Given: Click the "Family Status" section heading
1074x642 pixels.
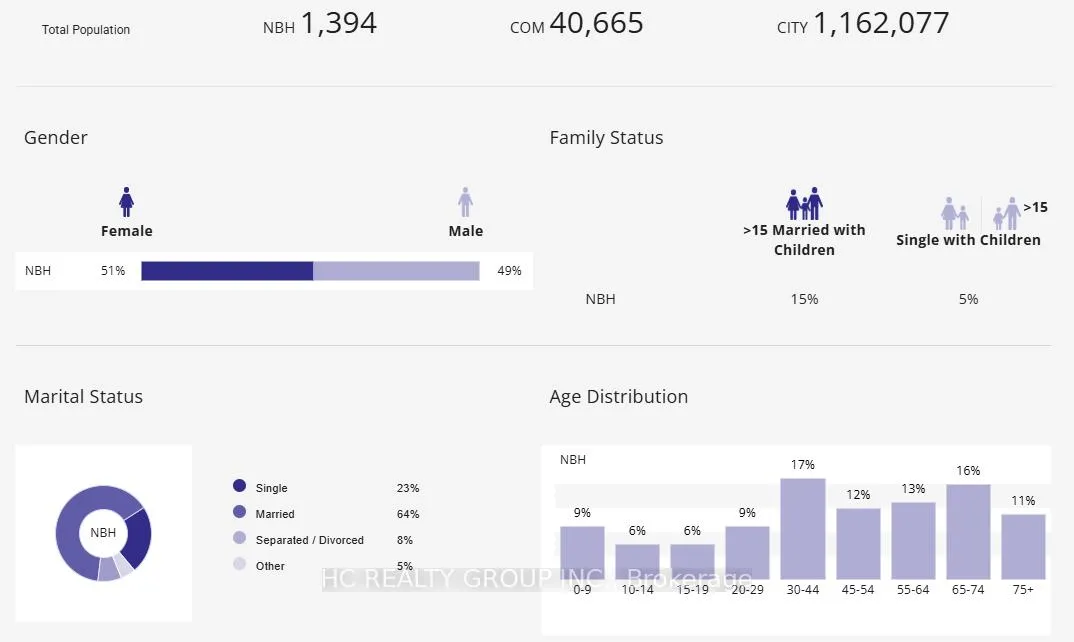Looking at the screenshot, I should (606, 138).
